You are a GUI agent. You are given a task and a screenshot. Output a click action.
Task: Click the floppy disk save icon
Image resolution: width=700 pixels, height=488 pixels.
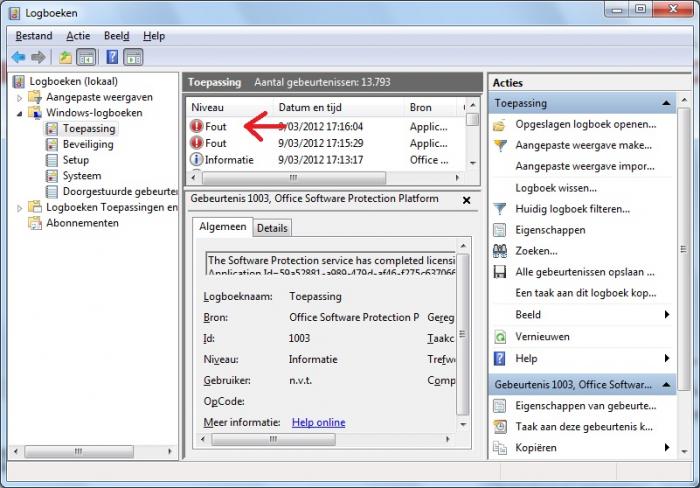[500, 272]
